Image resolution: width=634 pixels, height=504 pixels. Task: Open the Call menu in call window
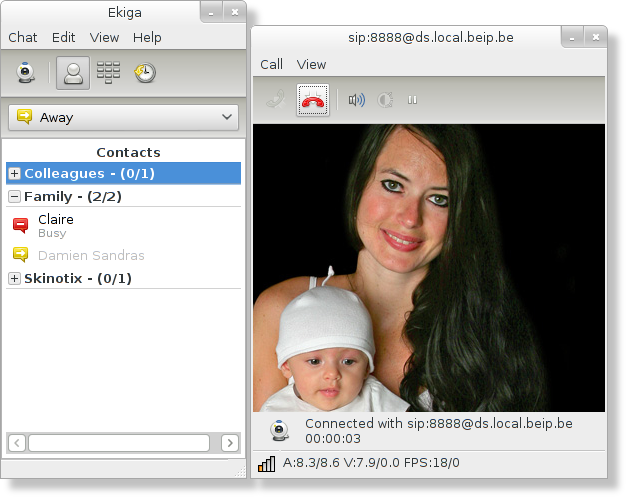click(271, 64)
